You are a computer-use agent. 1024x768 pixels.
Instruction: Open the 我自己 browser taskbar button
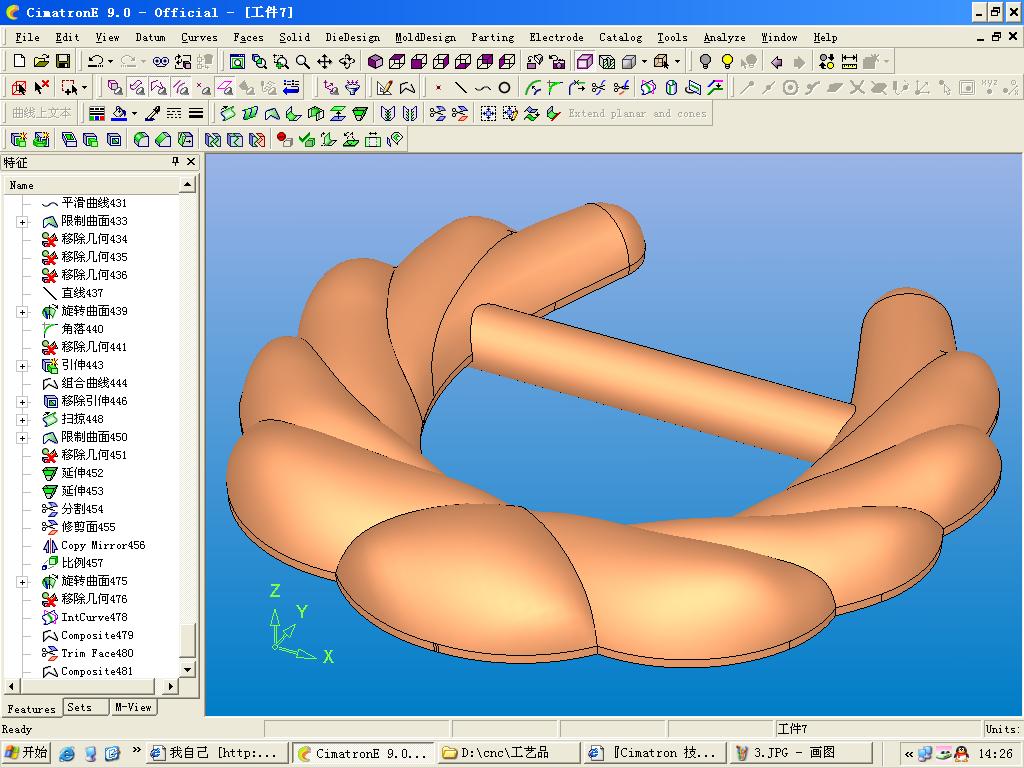pos(217,753)
